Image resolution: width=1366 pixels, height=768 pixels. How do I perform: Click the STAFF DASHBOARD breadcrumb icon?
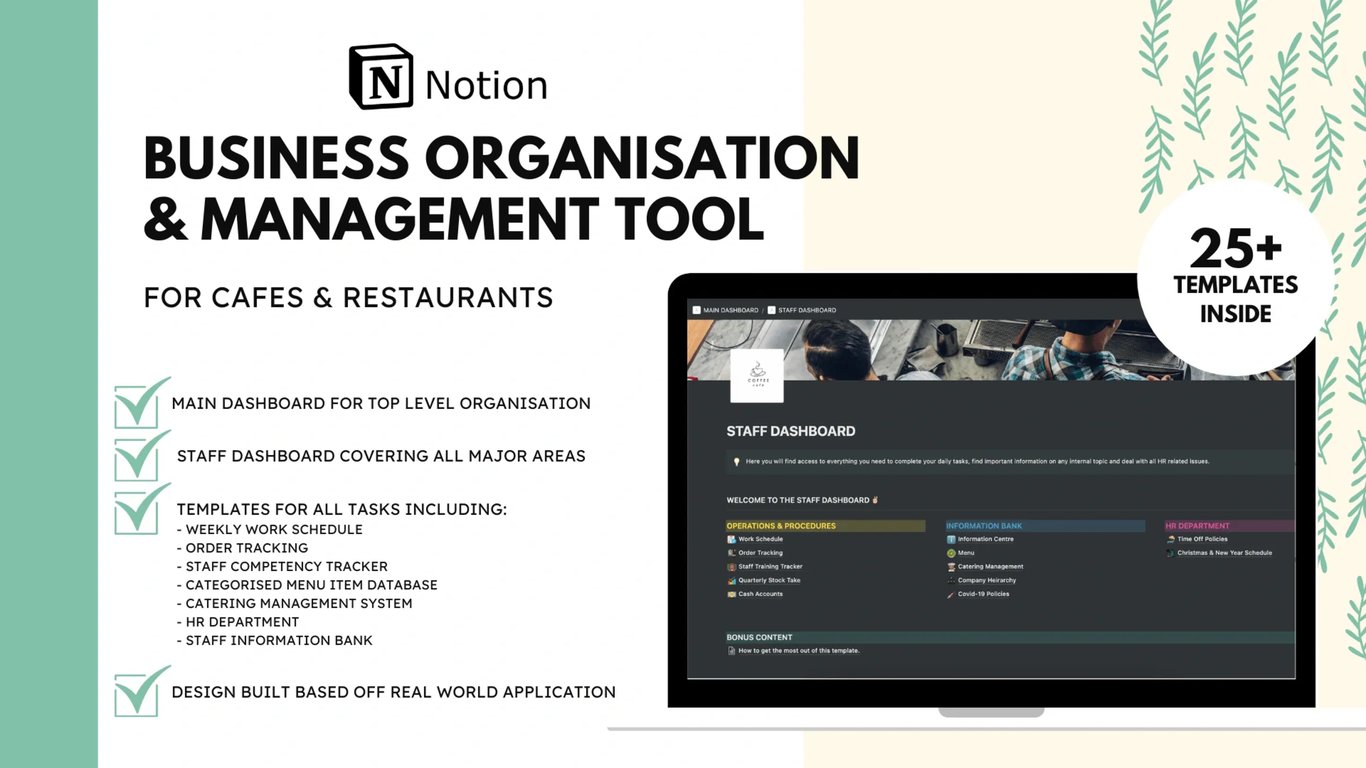point(771,310)
